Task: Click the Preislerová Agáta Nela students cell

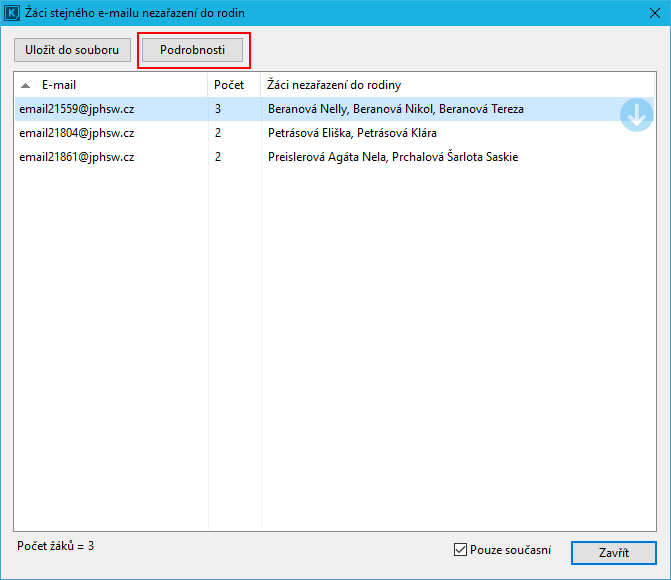Action: click(392, 157)
